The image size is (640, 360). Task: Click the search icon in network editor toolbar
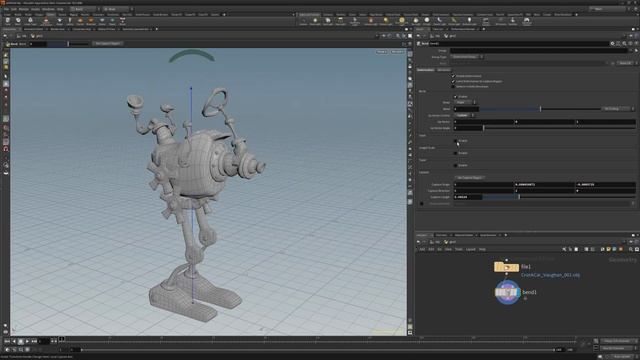pyautogui.click(x=631, y=249)
